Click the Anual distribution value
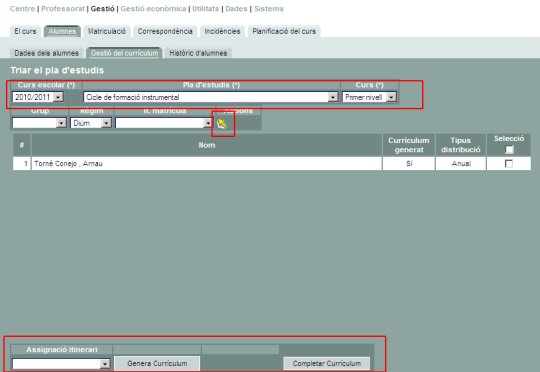The width and height of the screenshot is (540, 372). pos(461,164)
